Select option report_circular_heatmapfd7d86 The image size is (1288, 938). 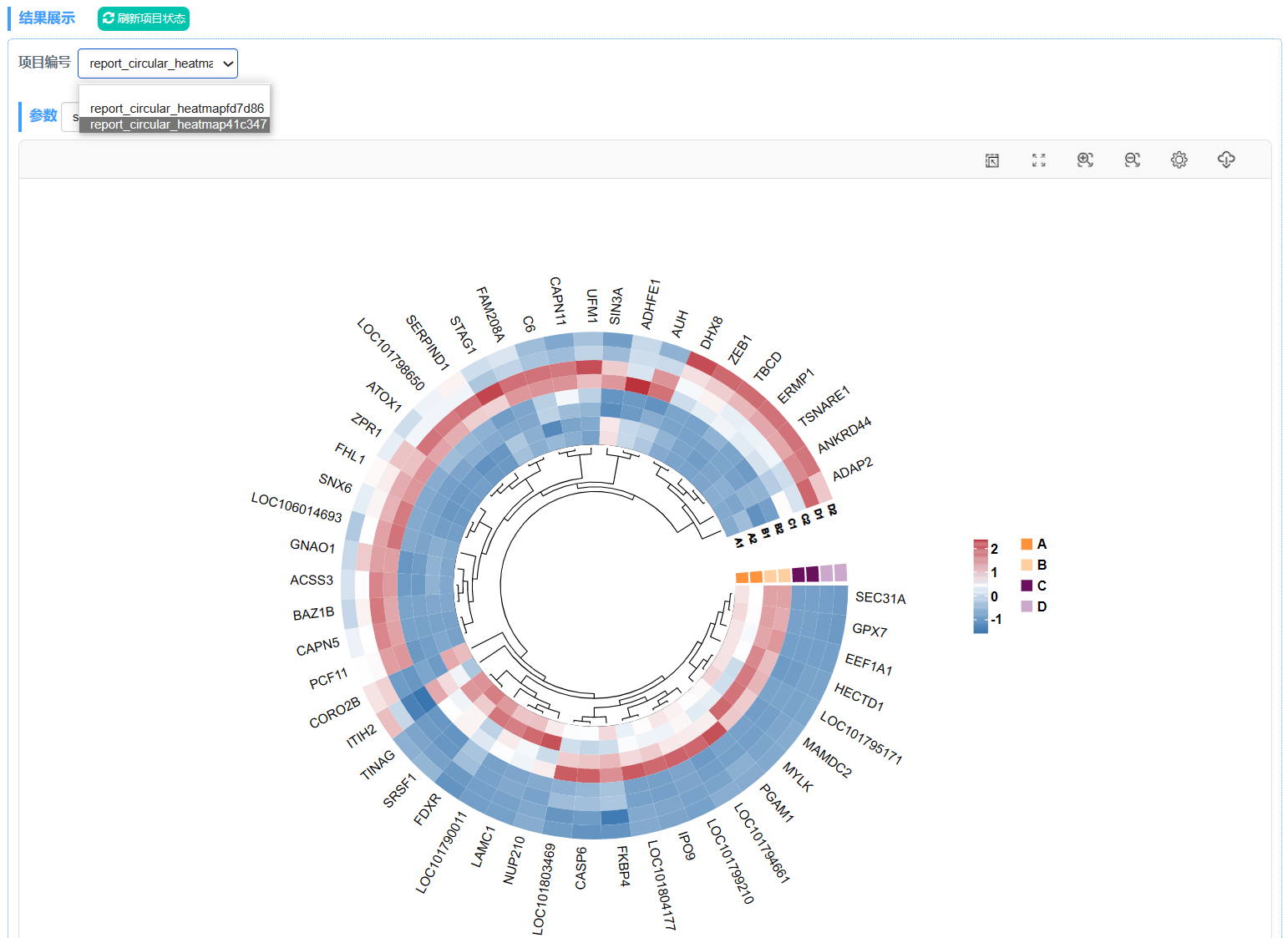[x=176, y=109]
